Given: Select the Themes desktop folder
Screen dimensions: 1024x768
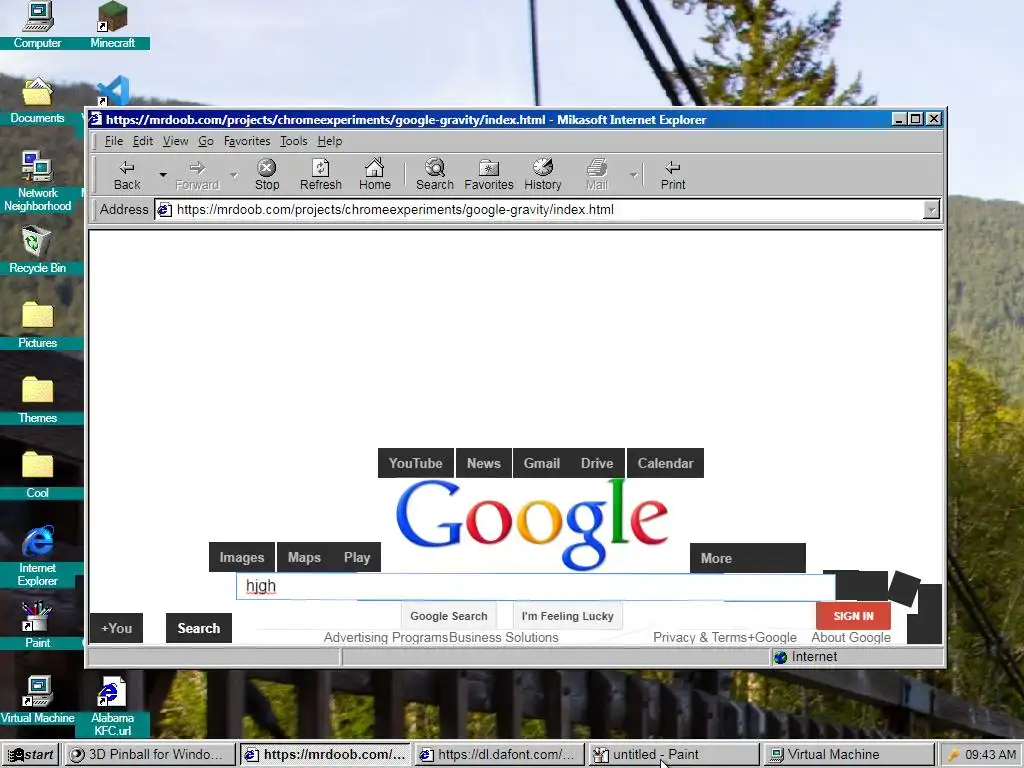Looking at the screenshot, I should click(37, 400).
